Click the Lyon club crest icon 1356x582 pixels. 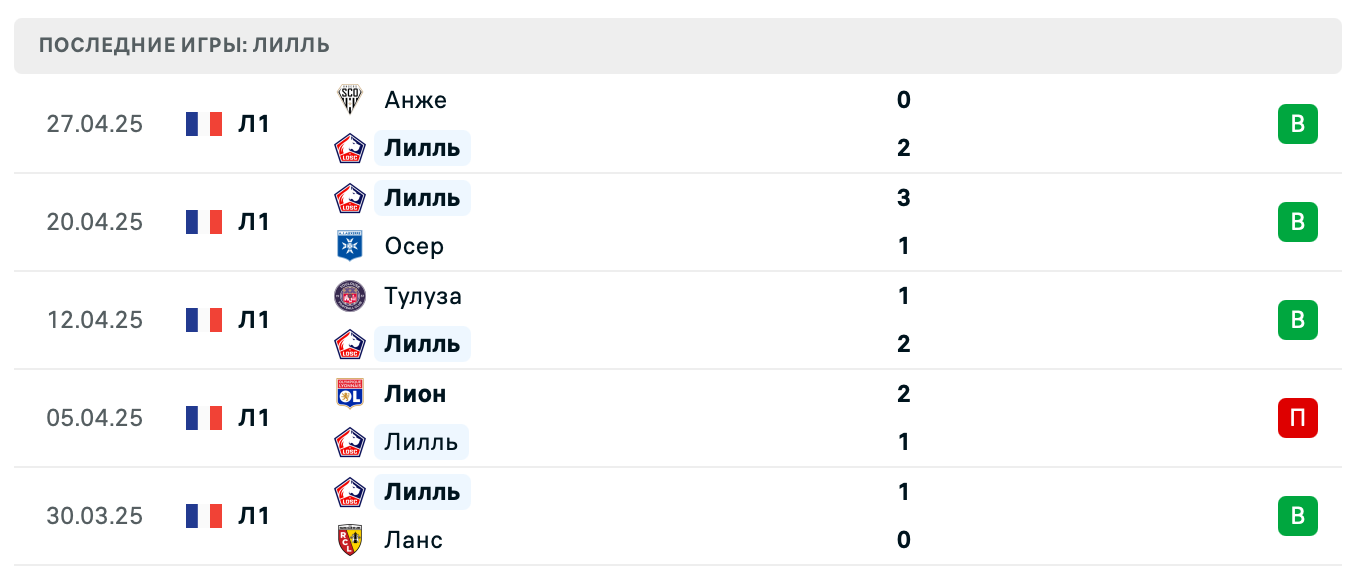coord(350,394)
